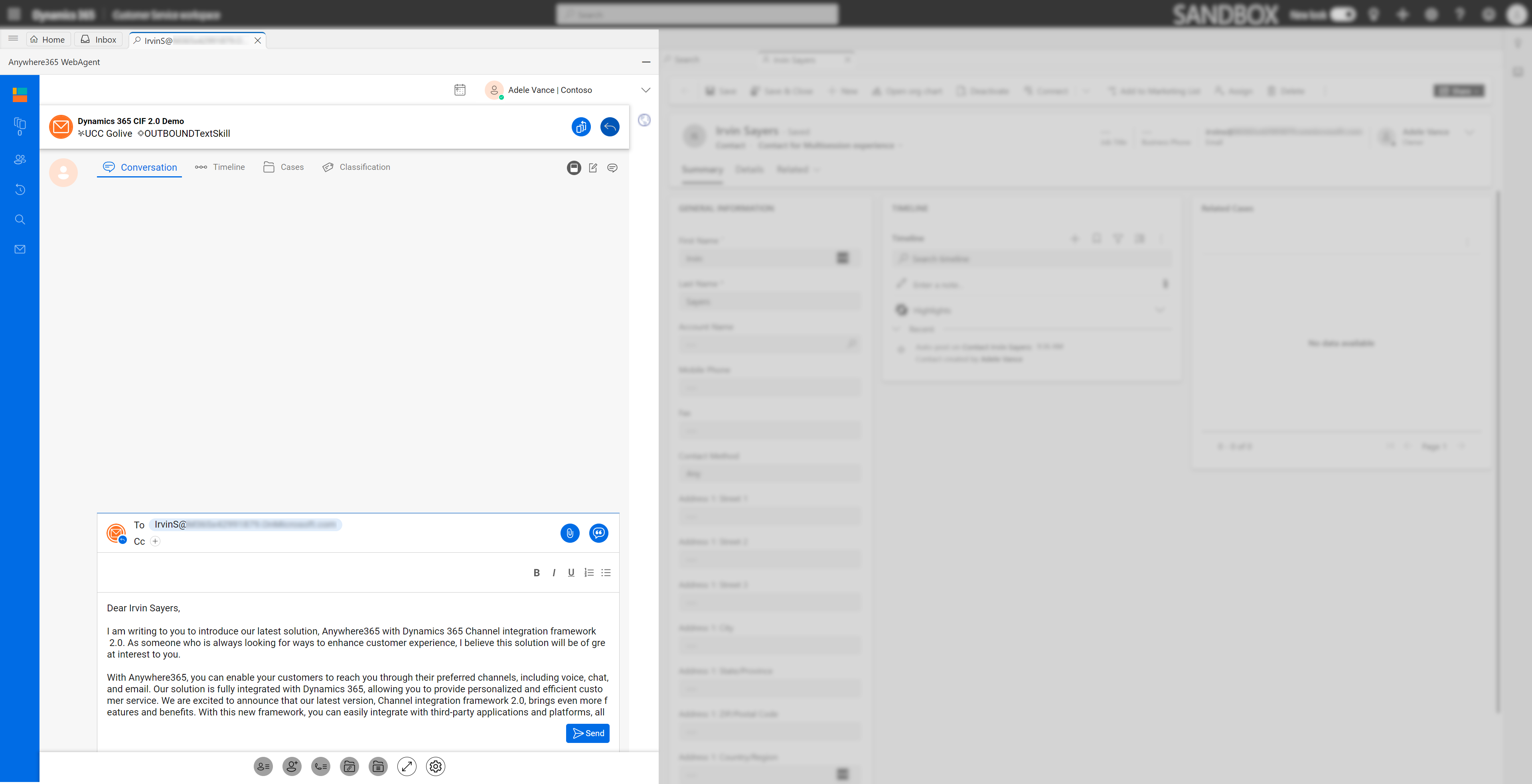The width and height of the screenshot is (1532, 784).
Task: Toggle the New look switch
Action: point(1342,14)
